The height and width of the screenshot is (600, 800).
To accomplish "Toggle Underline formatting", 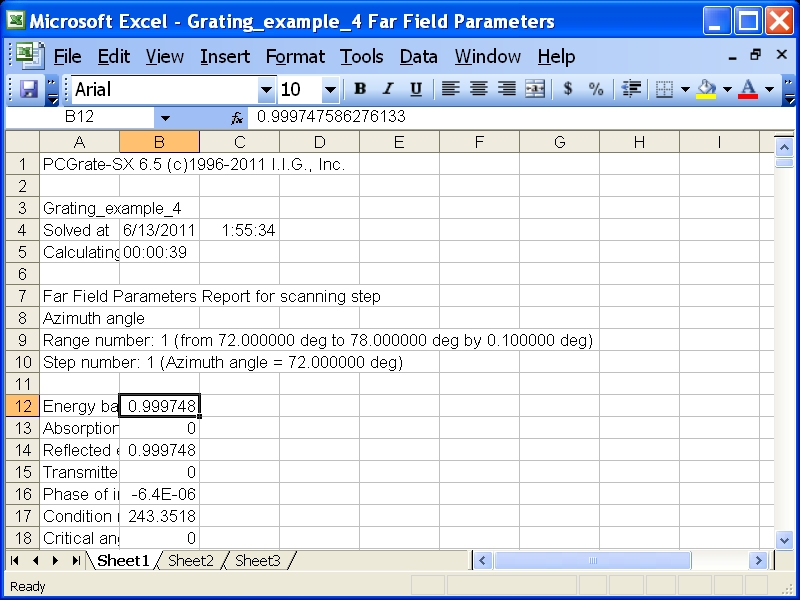I will 416,89.
